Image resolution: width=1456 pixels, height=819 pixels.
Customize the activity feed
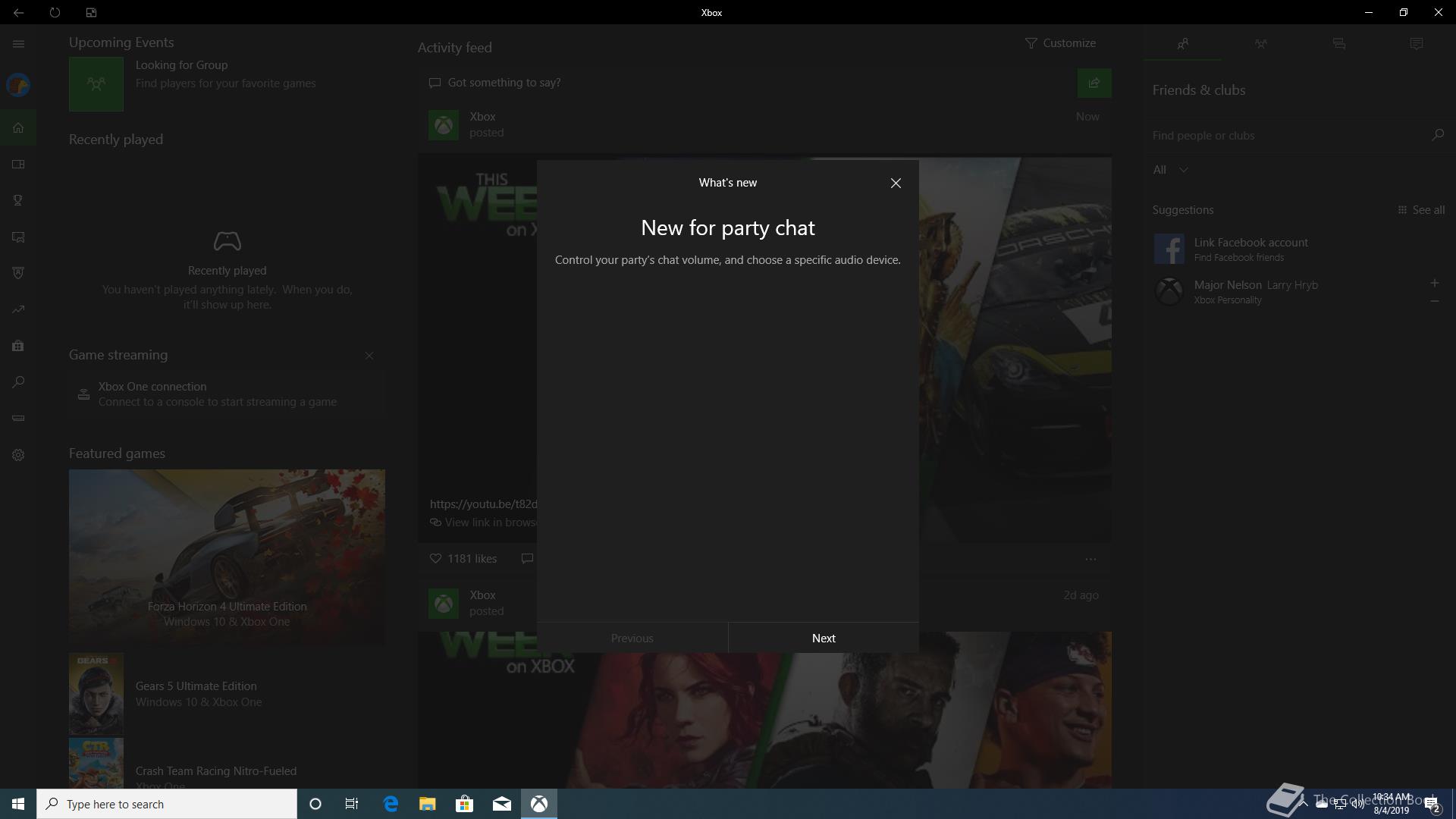pos(1060,43)
